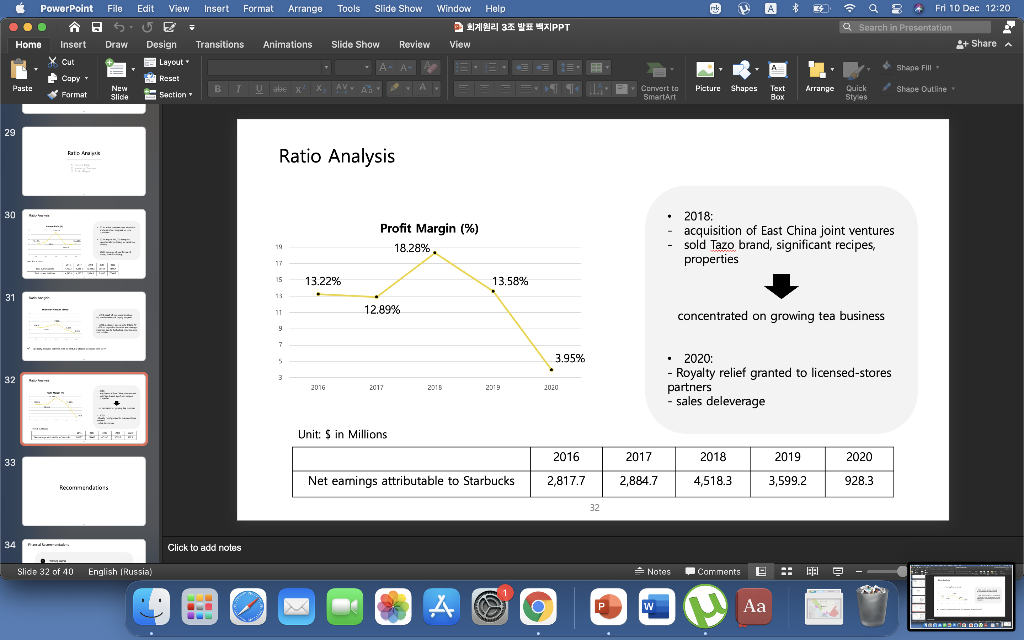Expand the Paste options arrow
This screenshot has width=1024, height=640.
coord(35,69)
